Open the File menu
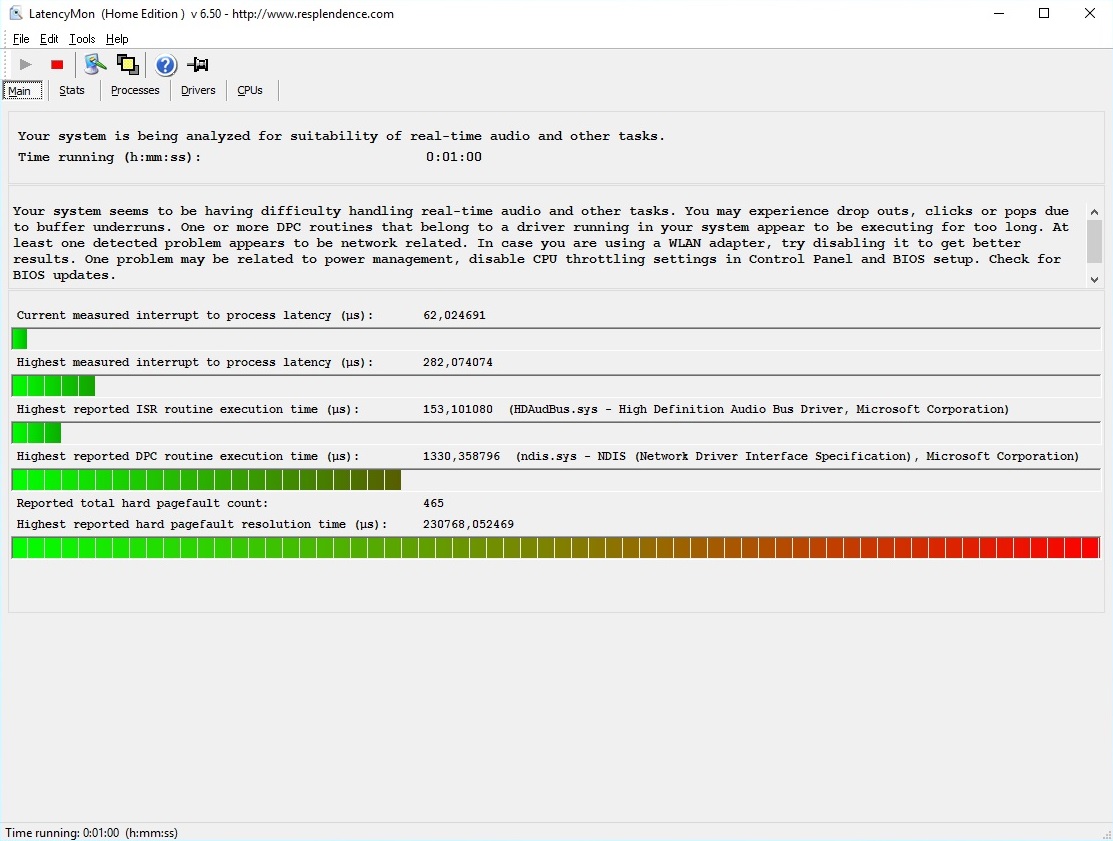 click(x=21, y=39)
